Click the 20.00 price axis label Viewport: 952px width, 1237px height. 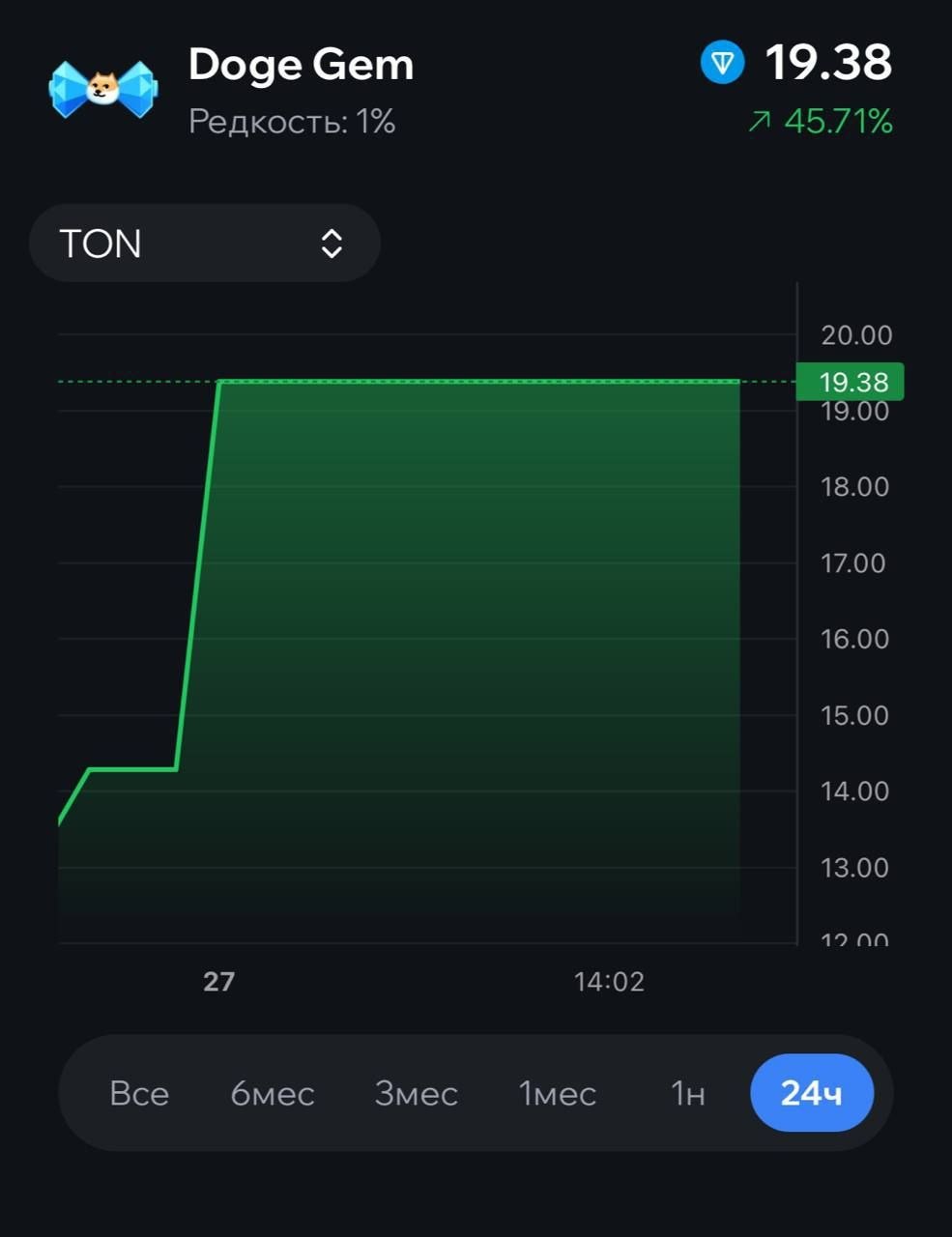pos(856,335)
